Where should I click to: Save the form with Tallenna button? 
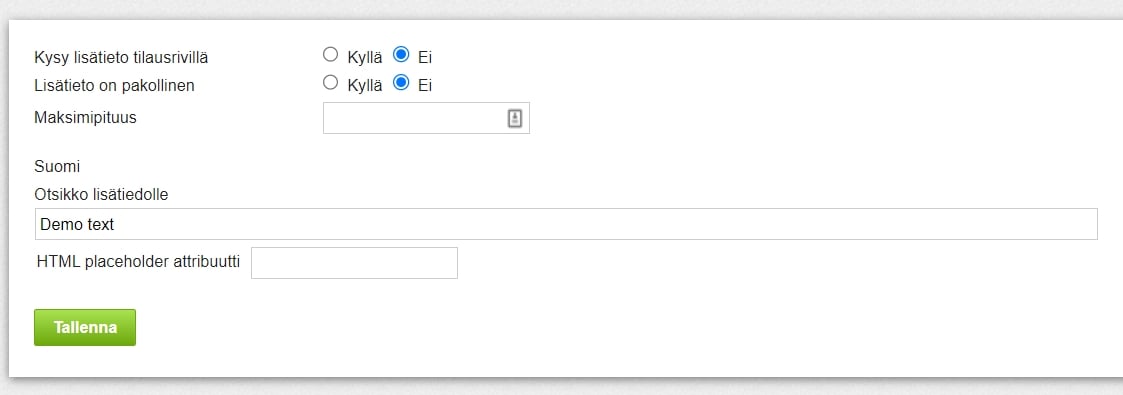pos(85,327)
